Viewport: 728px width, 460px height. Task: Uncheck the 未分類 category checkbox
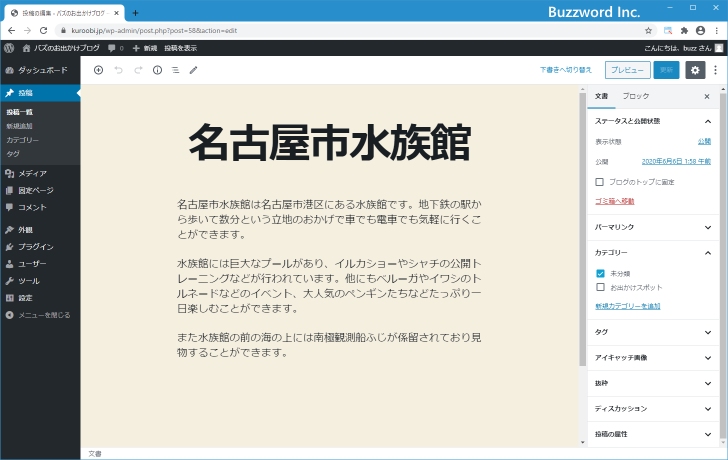(x=600, y=273)
